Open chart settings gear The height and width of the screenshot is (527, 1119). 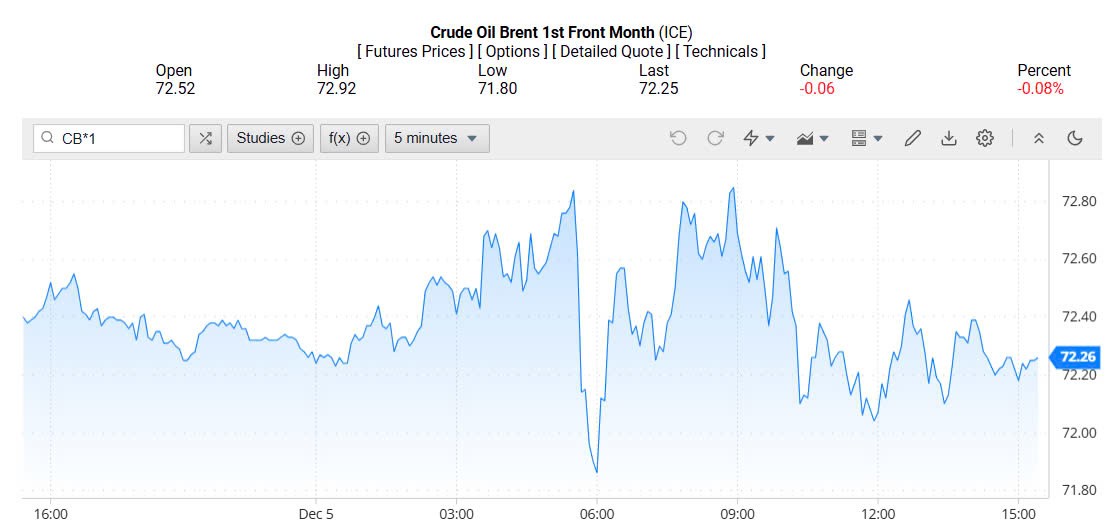tap(985, 138)
